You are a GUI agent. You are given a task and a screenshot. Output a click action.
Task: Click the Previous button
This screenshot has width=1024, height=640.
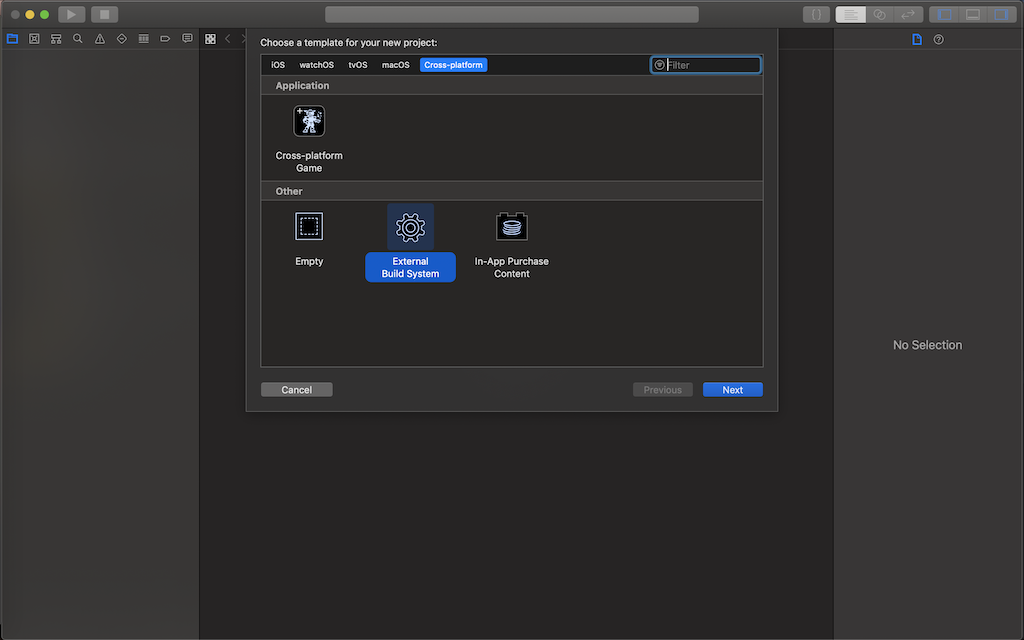pyautogui.click(x=663, y=390)
